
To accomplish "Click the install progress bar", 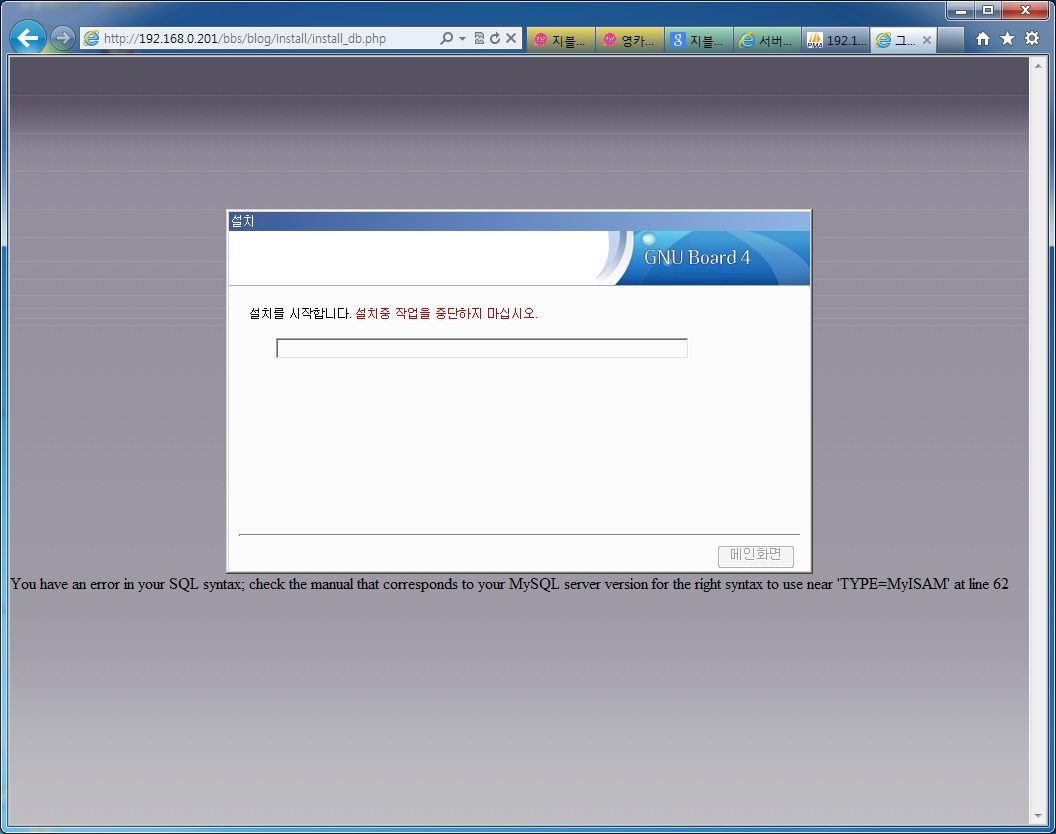I will [482, 348].
